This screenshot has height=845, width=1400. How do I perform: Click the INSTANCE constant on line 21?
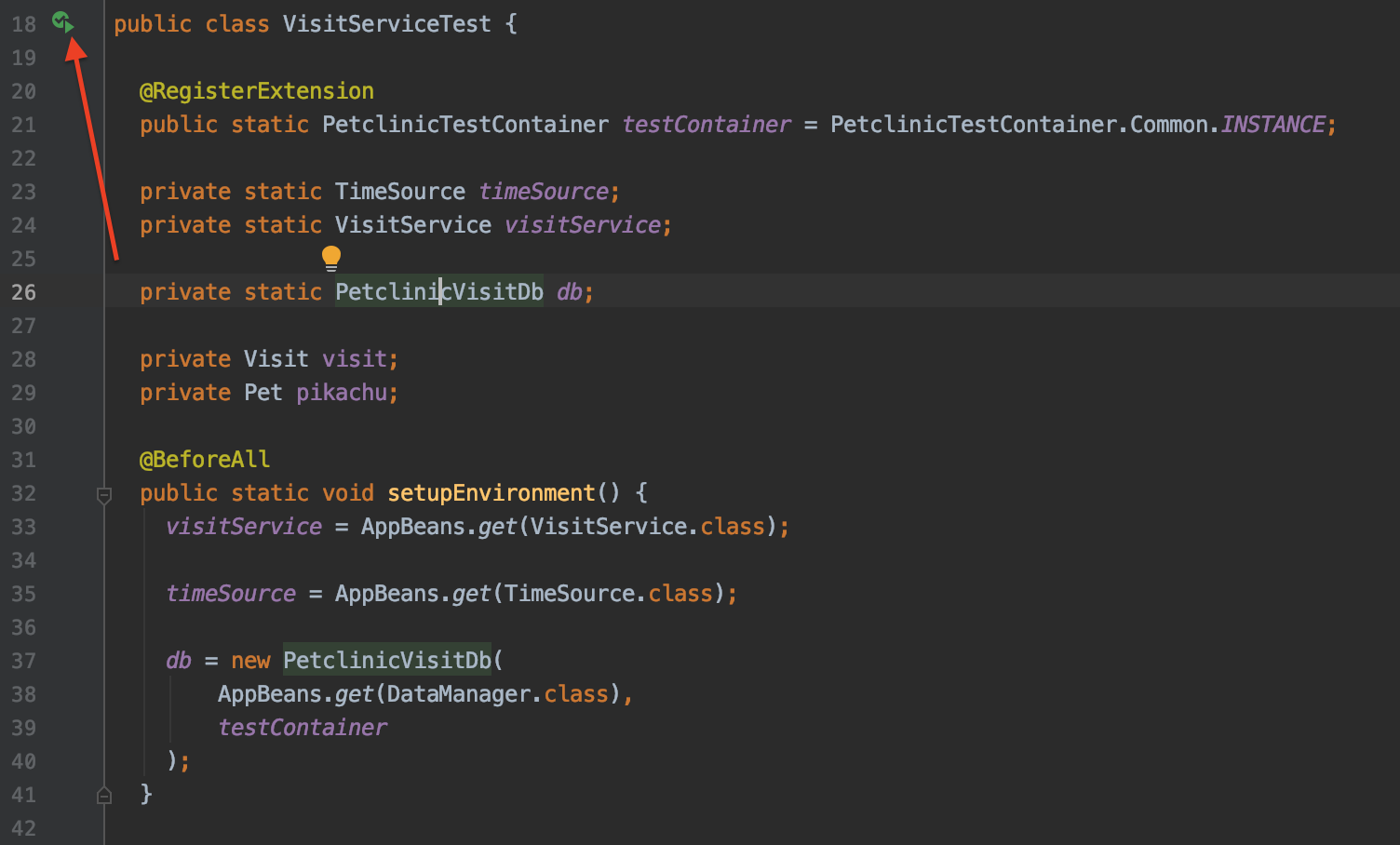1272,124
